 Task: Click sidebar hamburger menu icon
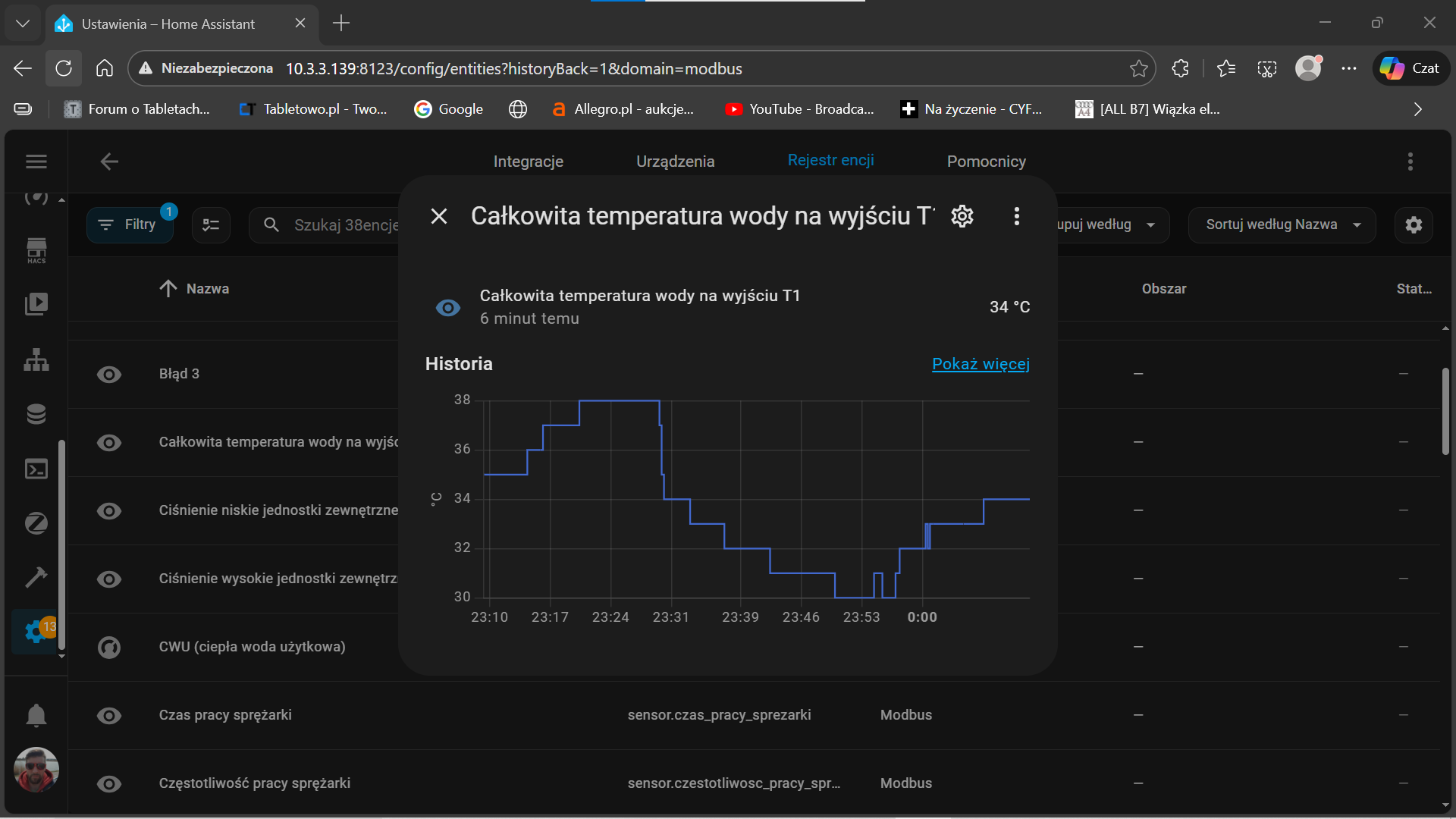tap(36, 162)
